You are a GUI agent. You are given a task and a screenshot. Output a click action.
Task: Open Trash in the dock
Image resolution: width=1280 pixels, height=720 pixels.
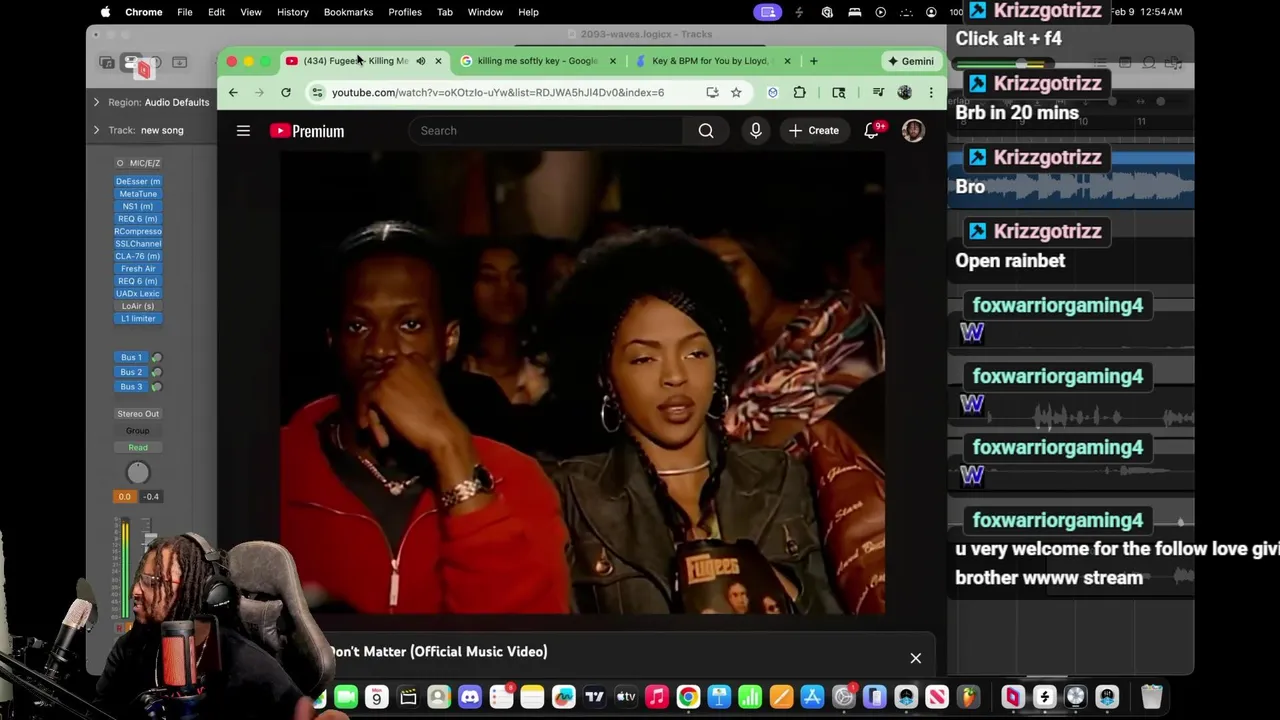(x=1152, y=697)
